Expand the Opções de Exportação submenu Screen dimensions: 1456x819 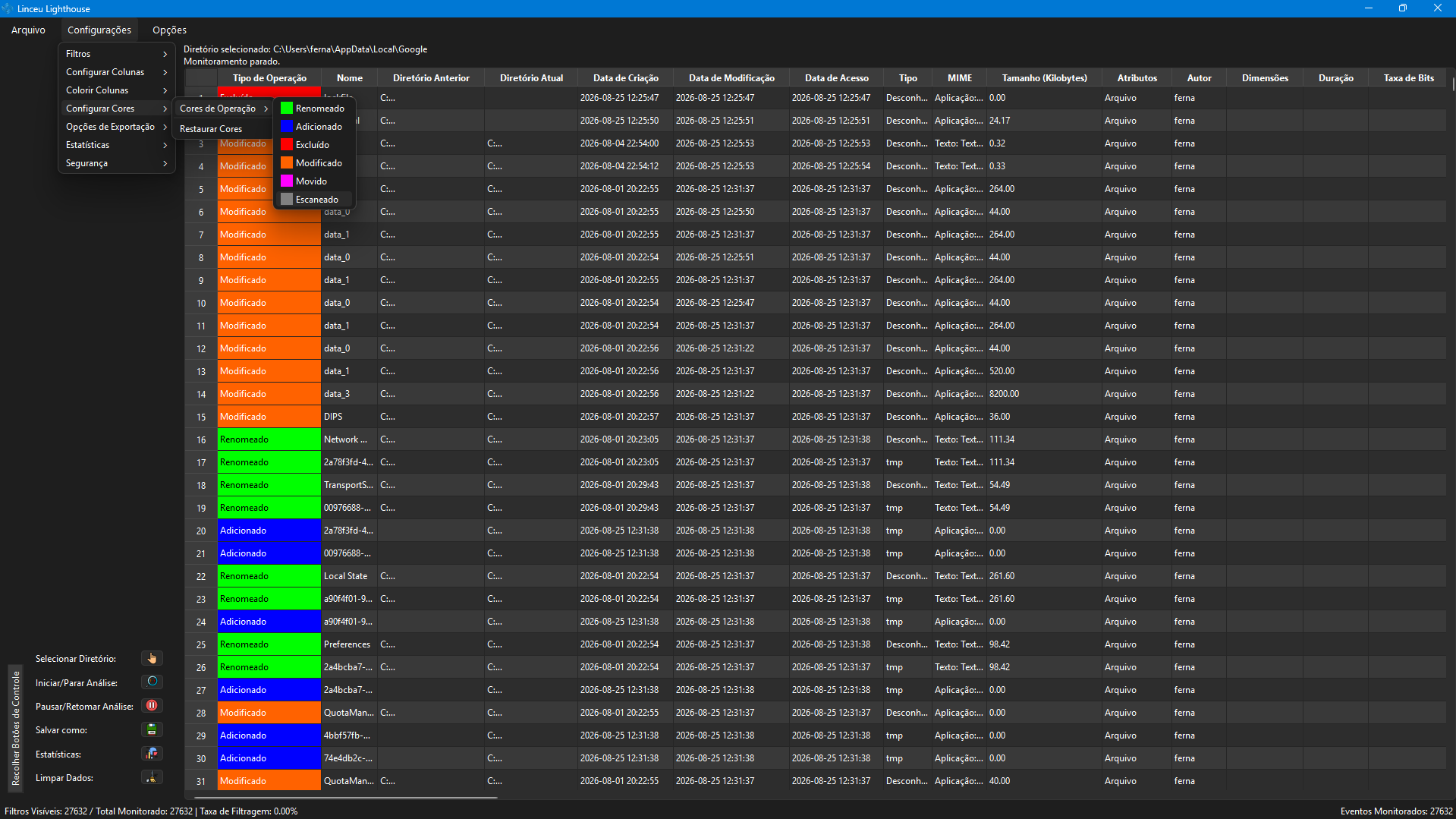[x=117, y=127]
